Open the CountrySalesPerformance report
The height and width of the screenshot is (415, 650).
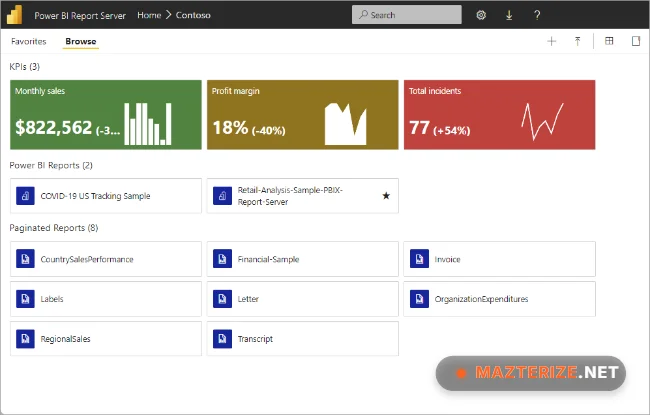[106, 259]
